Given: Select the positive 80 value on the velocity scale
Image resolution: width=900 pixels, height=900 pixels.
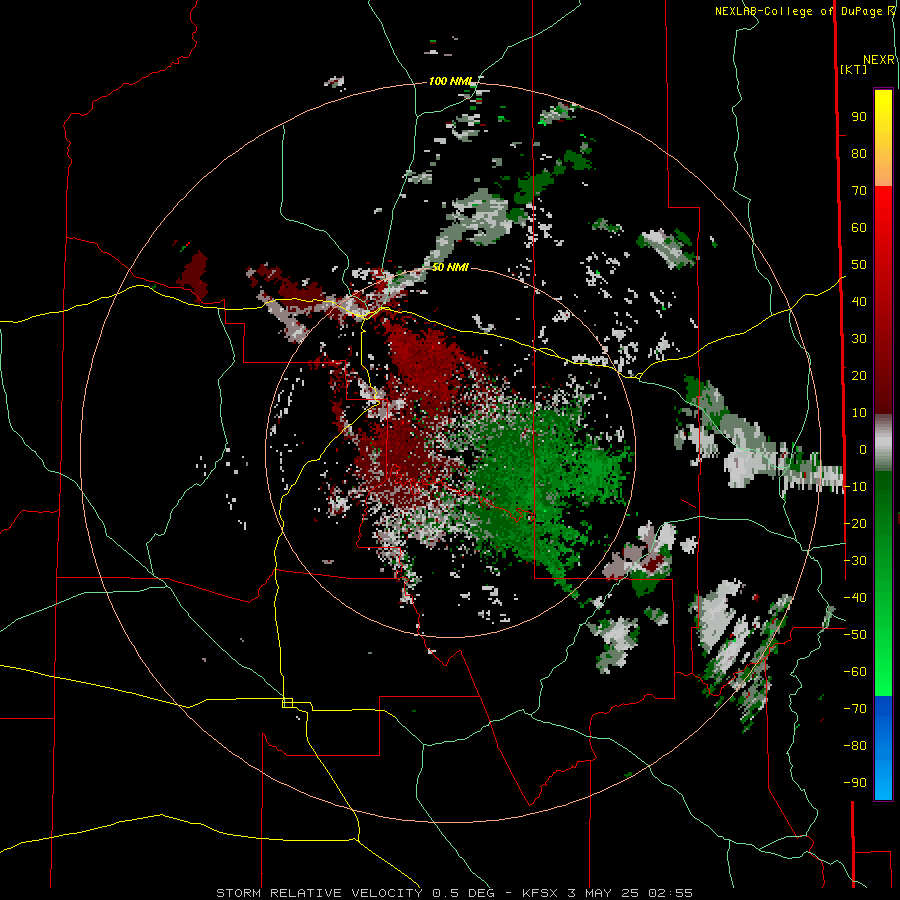Looking at the screenshot, I should (x=859, y=154).
